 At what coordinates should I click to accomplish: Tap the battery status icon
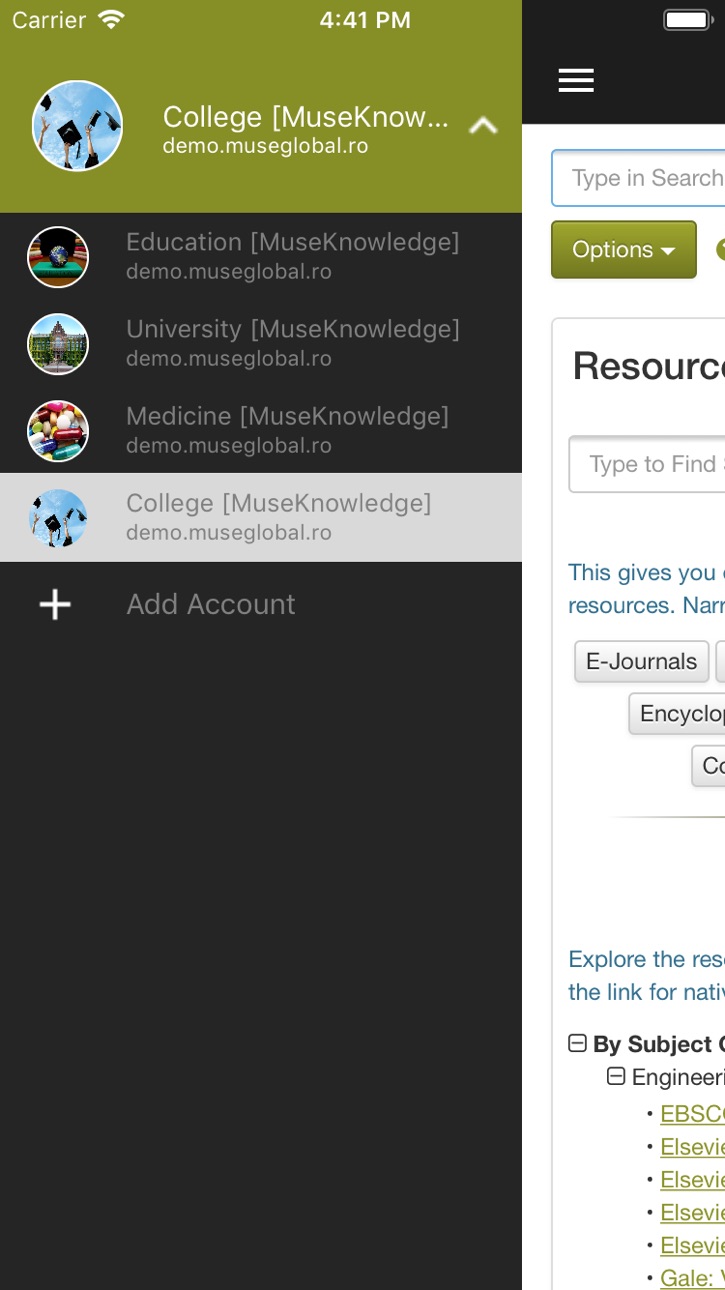pos(688,20)
